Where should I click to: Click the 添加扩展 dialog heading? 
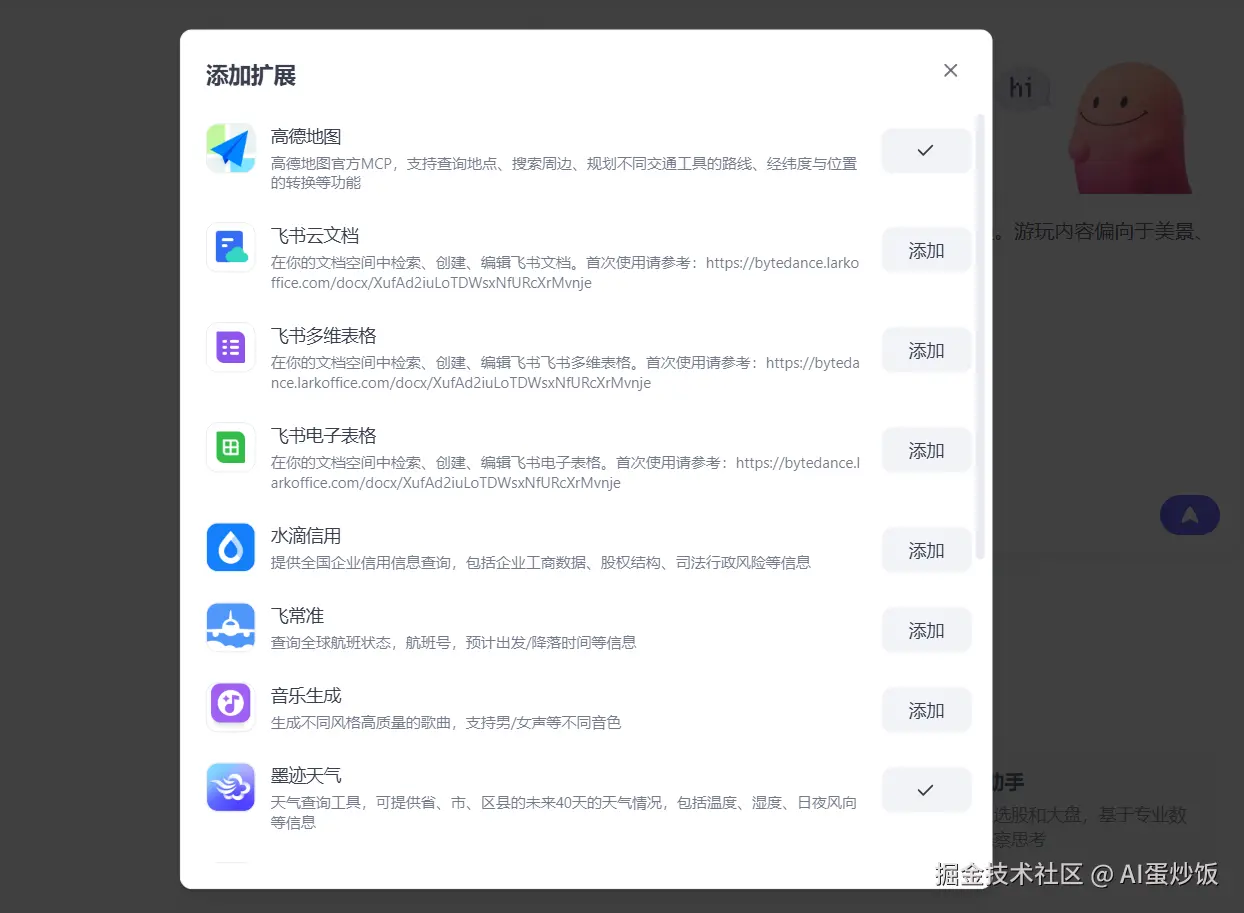[x=251, y=75]
